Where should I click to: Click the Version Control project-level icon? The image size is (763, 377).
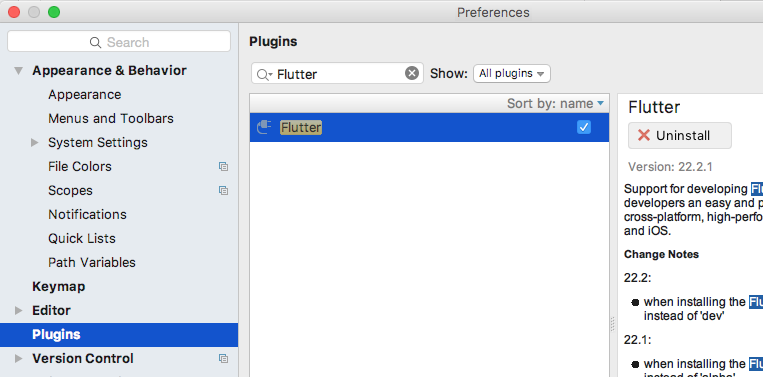[x=223, y=359]
